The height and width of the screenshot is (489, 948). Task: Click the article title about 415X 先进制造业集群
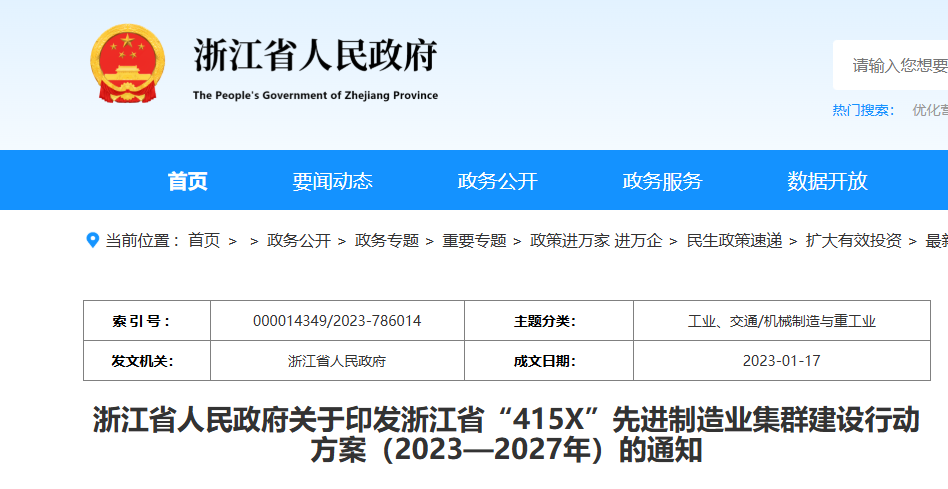point(507,435)
